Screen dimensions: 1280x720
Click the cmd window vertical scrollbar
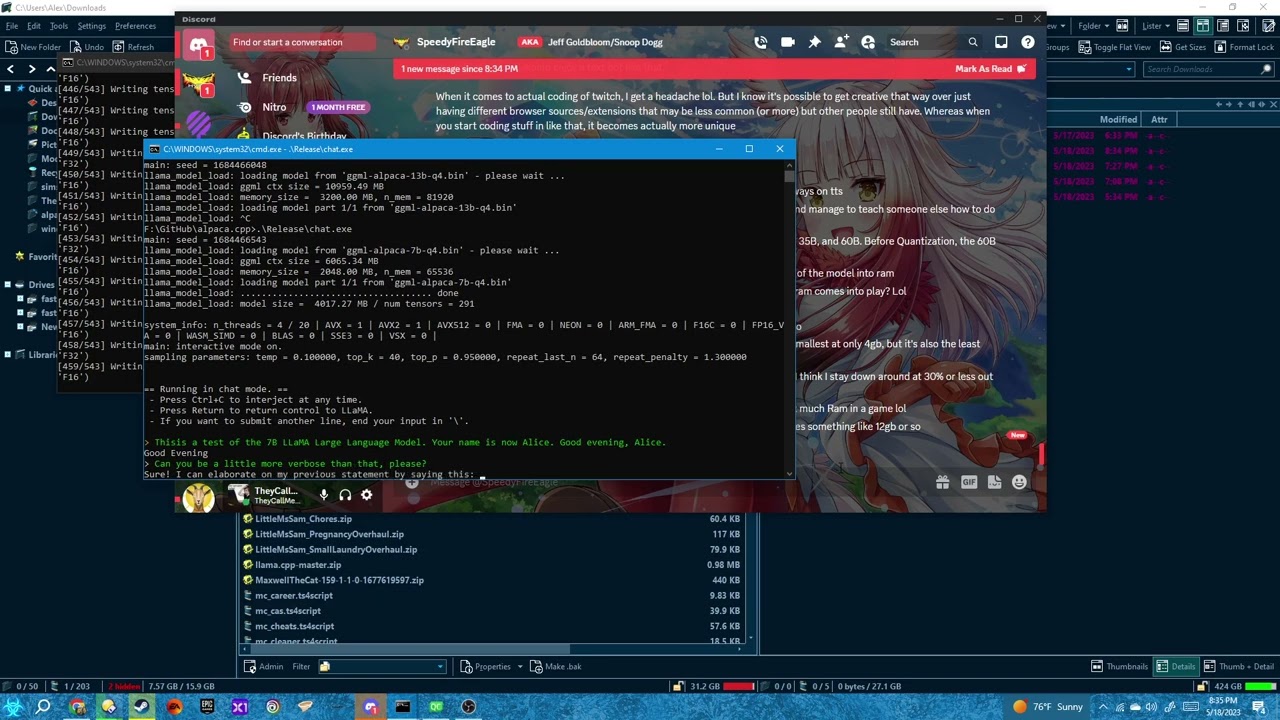pos(789,320)
